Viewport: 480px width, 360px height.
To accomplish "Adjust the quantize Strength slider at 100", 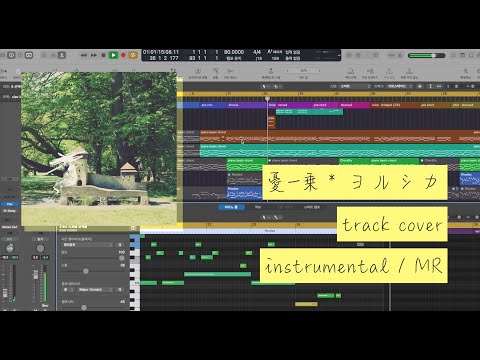I will [121, 258].
